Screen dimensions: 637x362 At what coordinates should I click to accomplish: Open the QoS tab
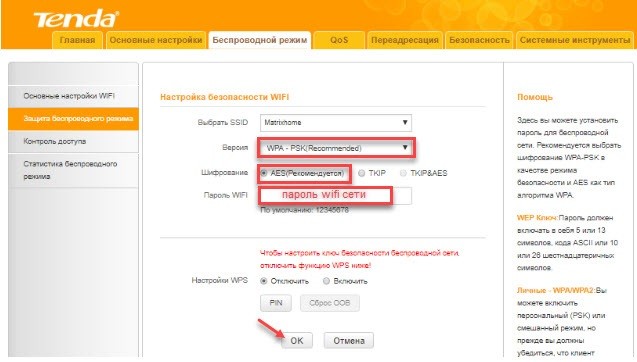click(x=339, y=40)
